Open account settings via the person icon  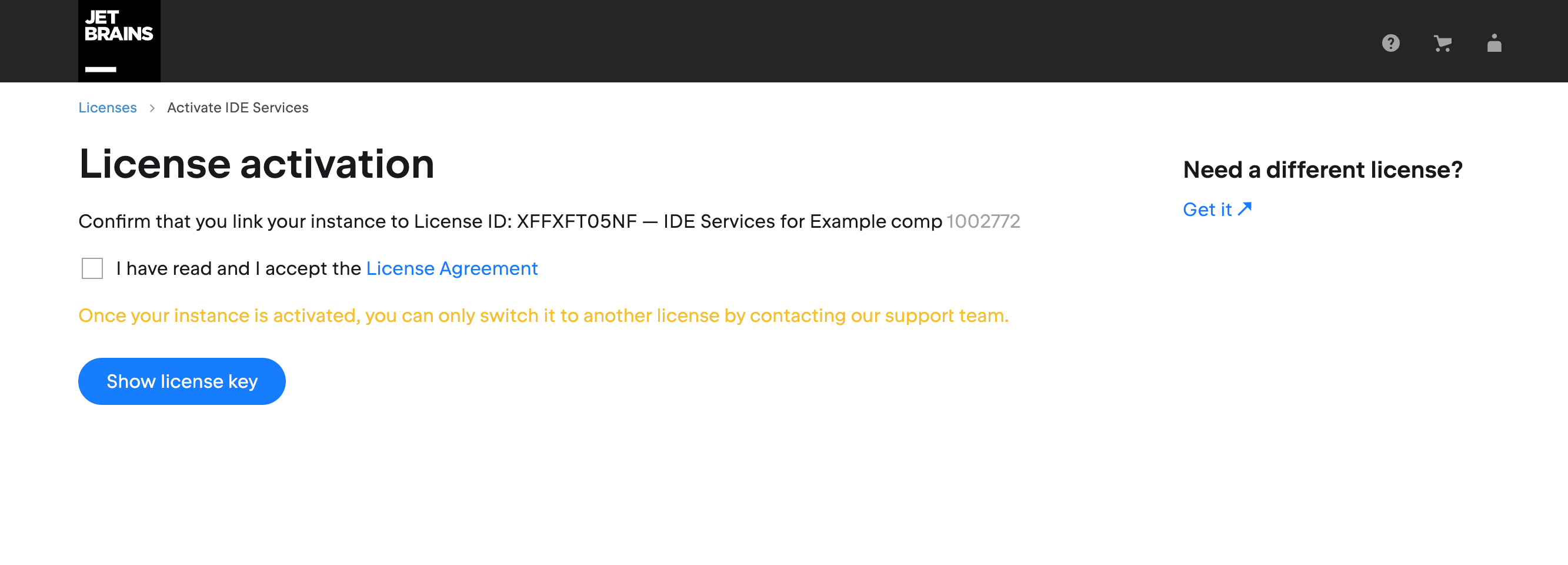tap(1495, 43)
